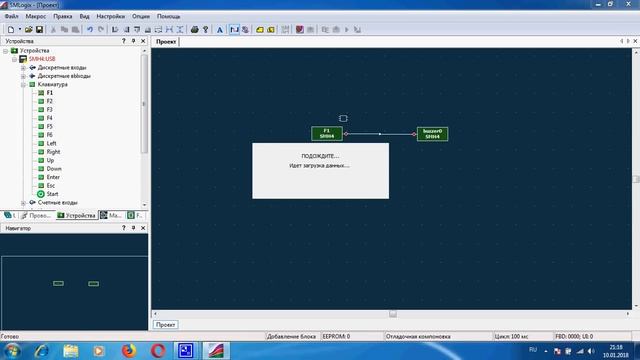This screenshot has width=640, height=360.
Task: Open help via question mark toolbar icon
Action: coord(206,29)
